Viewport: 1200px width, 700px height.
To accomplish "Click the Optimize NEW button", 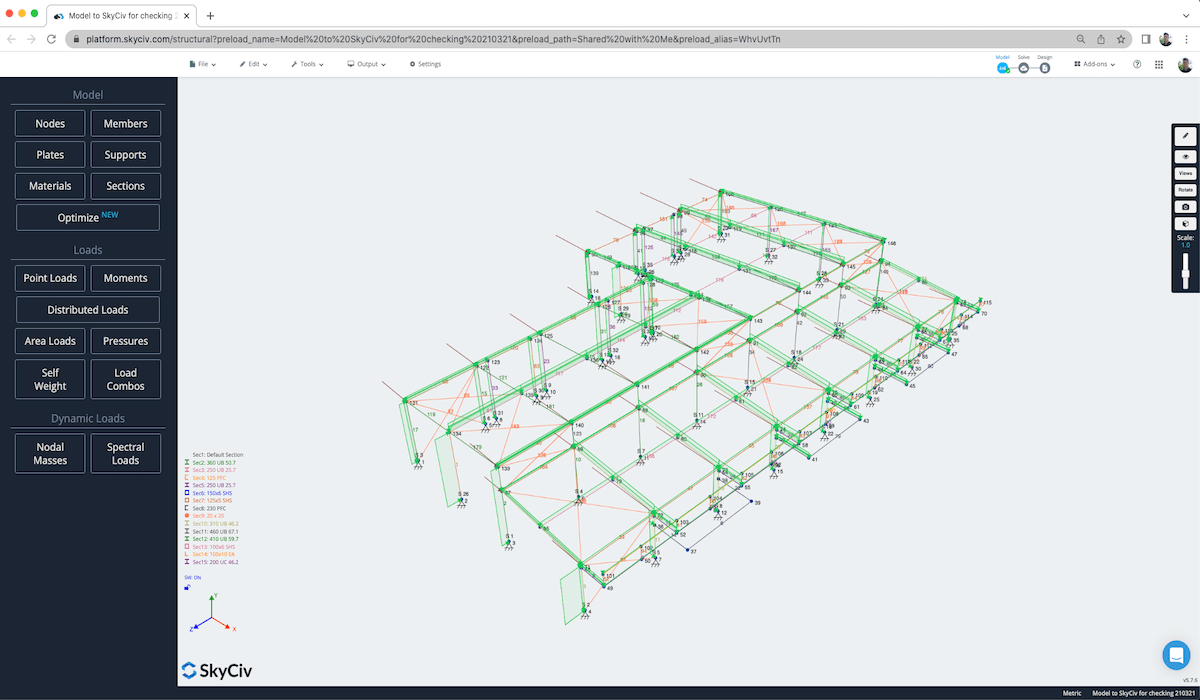I will tap(87, 216).
